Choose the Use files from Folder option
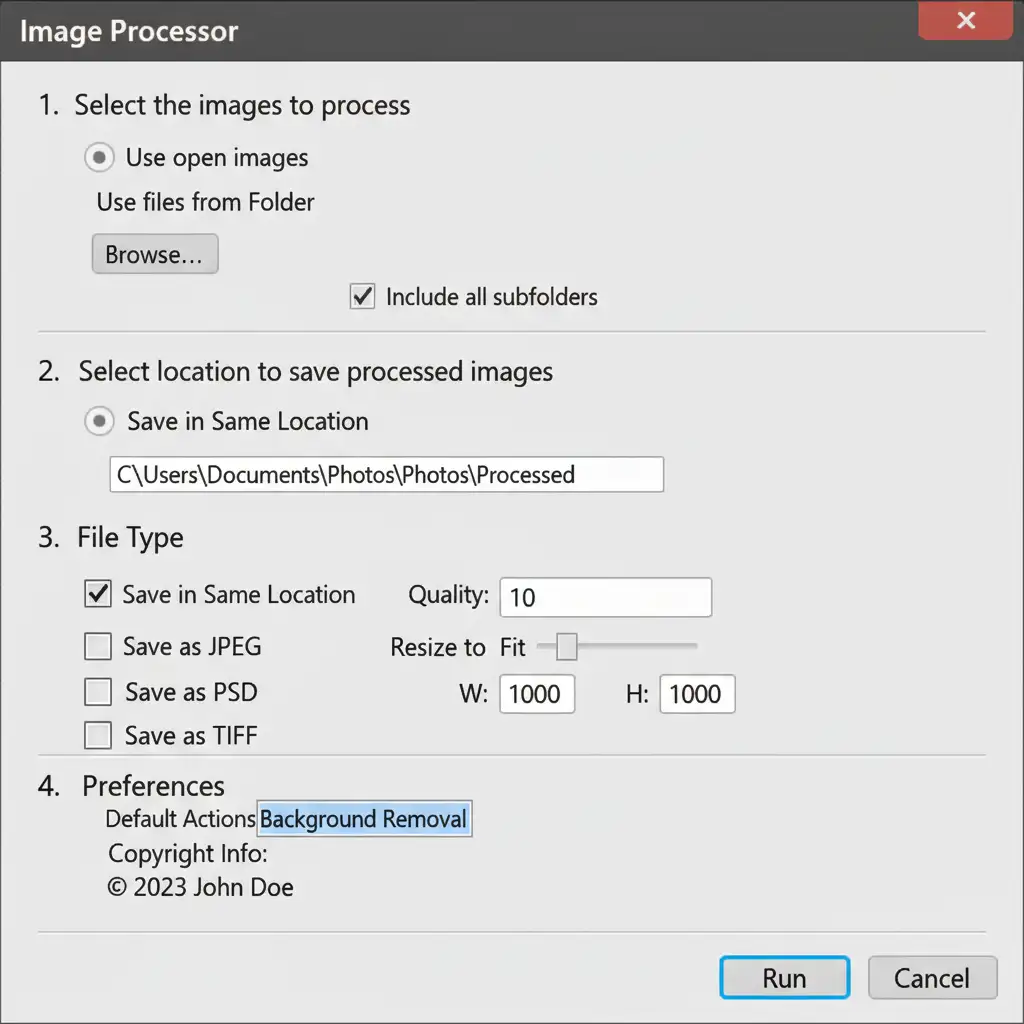 pos(205,202)
